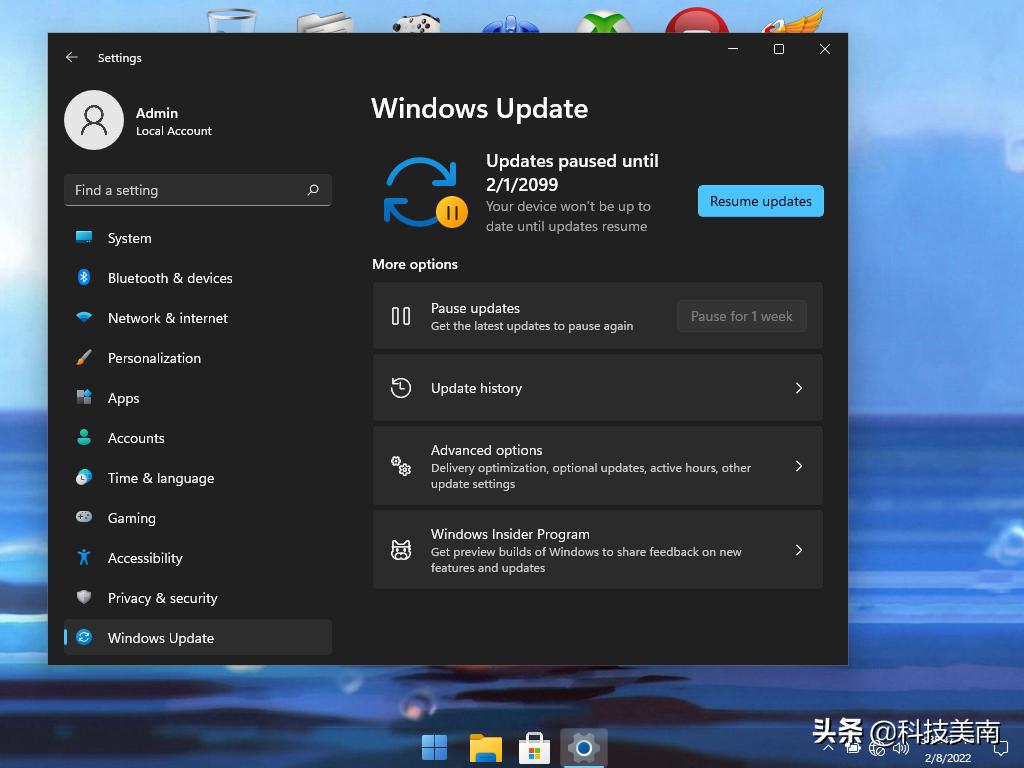This screenshot has height=768, width=1024.
Task: Open Microsoft Store from the taskbar
Action: point(534,746)
